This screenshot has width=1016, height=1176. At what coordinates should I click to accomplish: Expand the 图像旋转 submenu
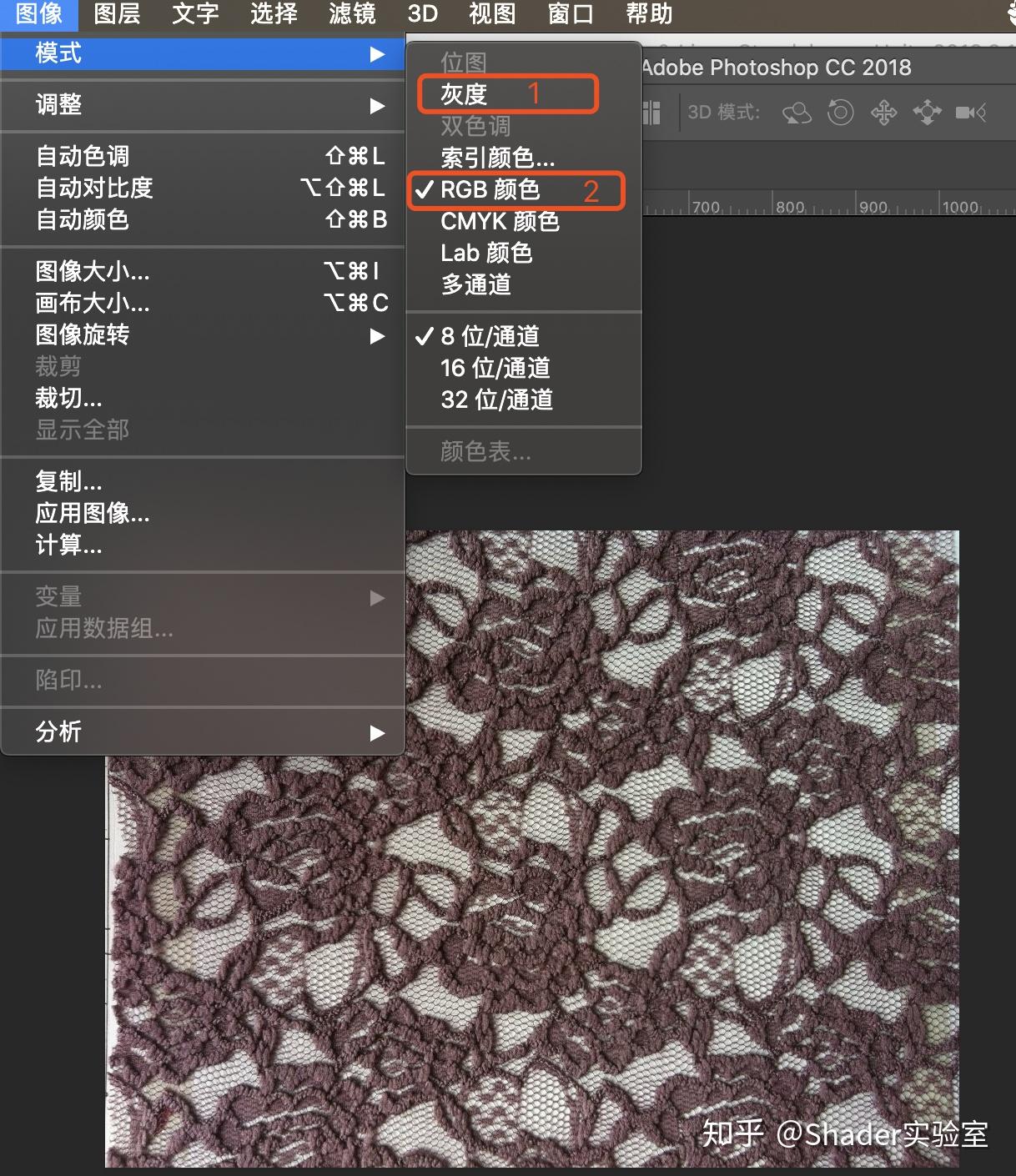point(203,335)
